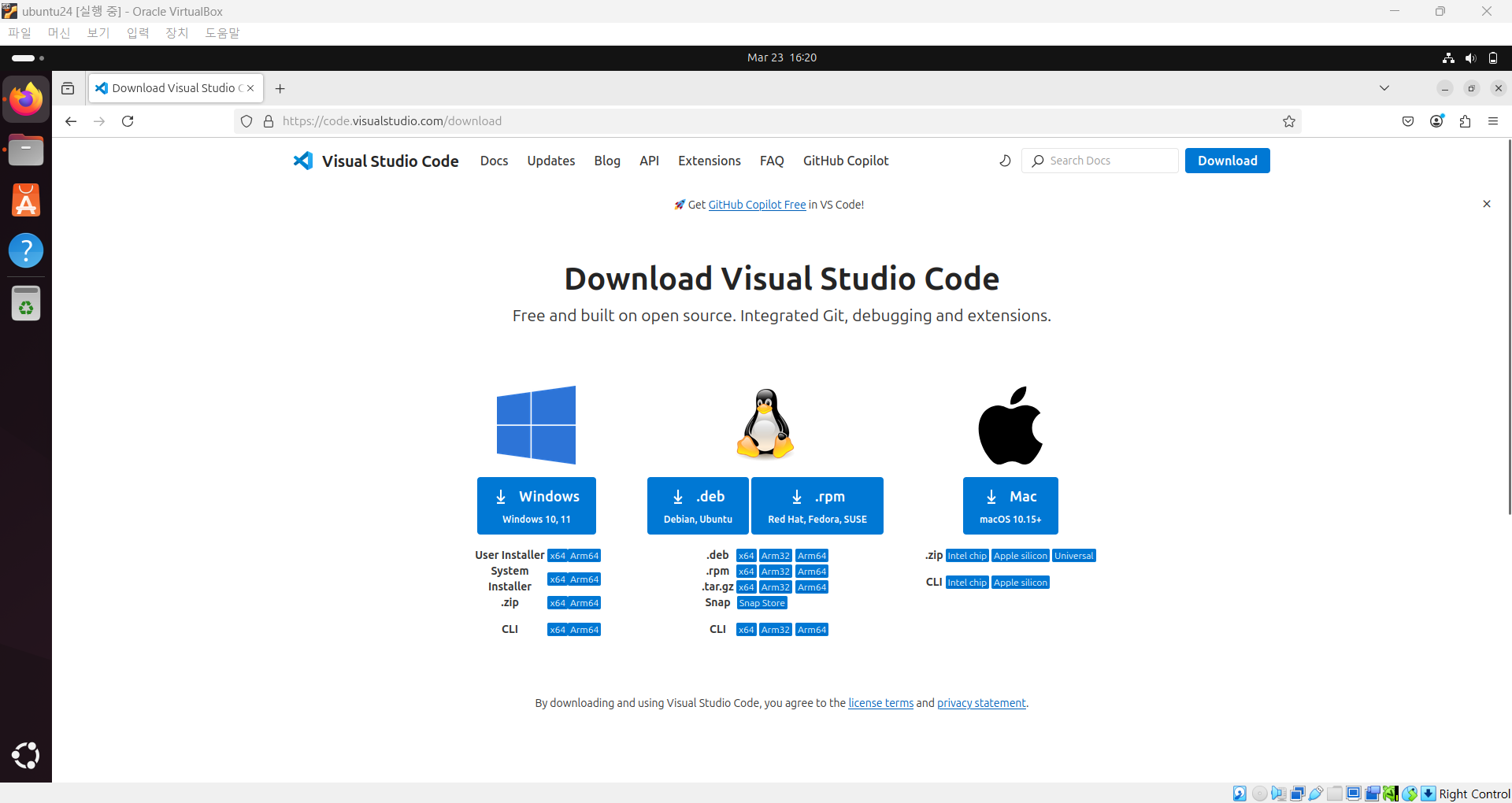1512x803 pixels.
Task: Open the FAQ page
Action: tap(772, 161)
